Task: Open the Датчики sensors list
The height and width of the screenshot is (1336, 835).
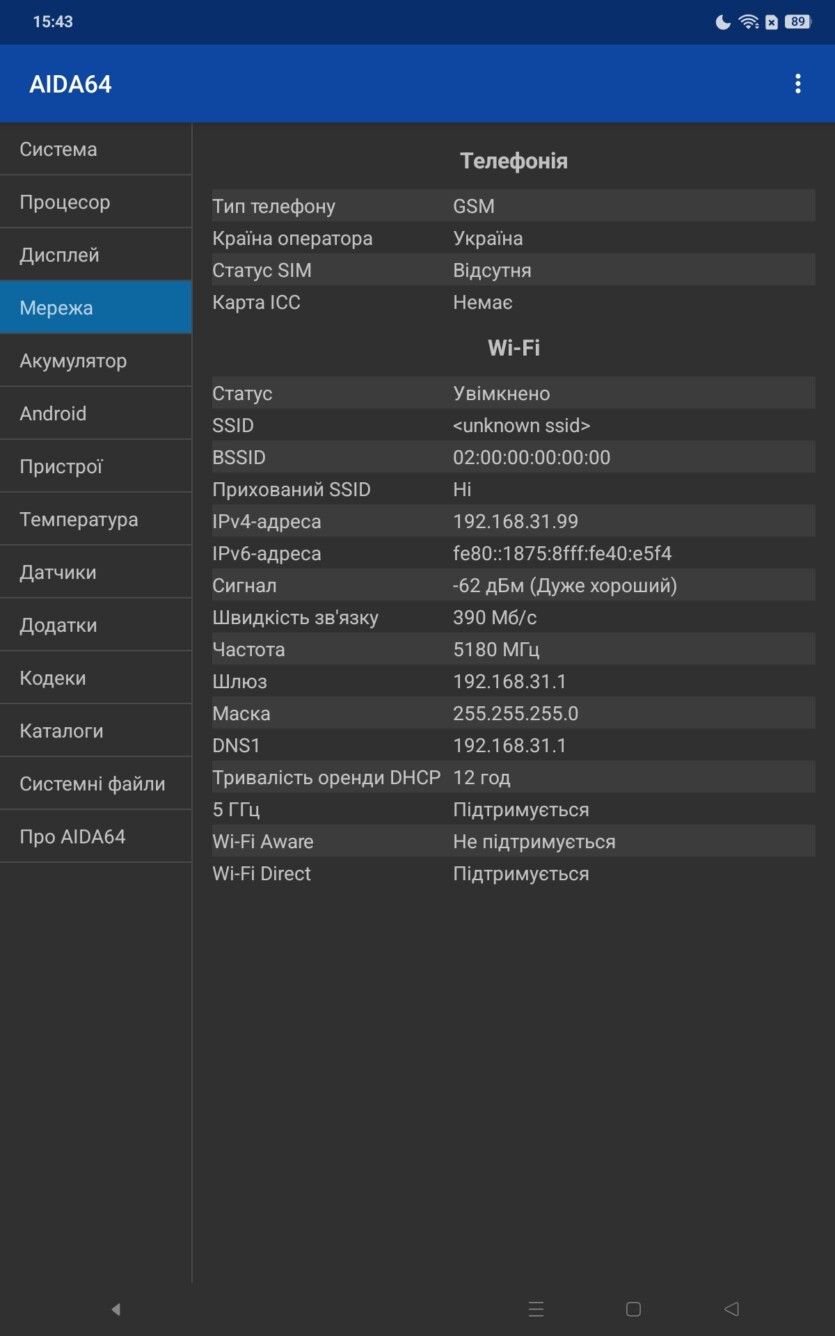Action: pyautogui.click(x=95, y=573)
